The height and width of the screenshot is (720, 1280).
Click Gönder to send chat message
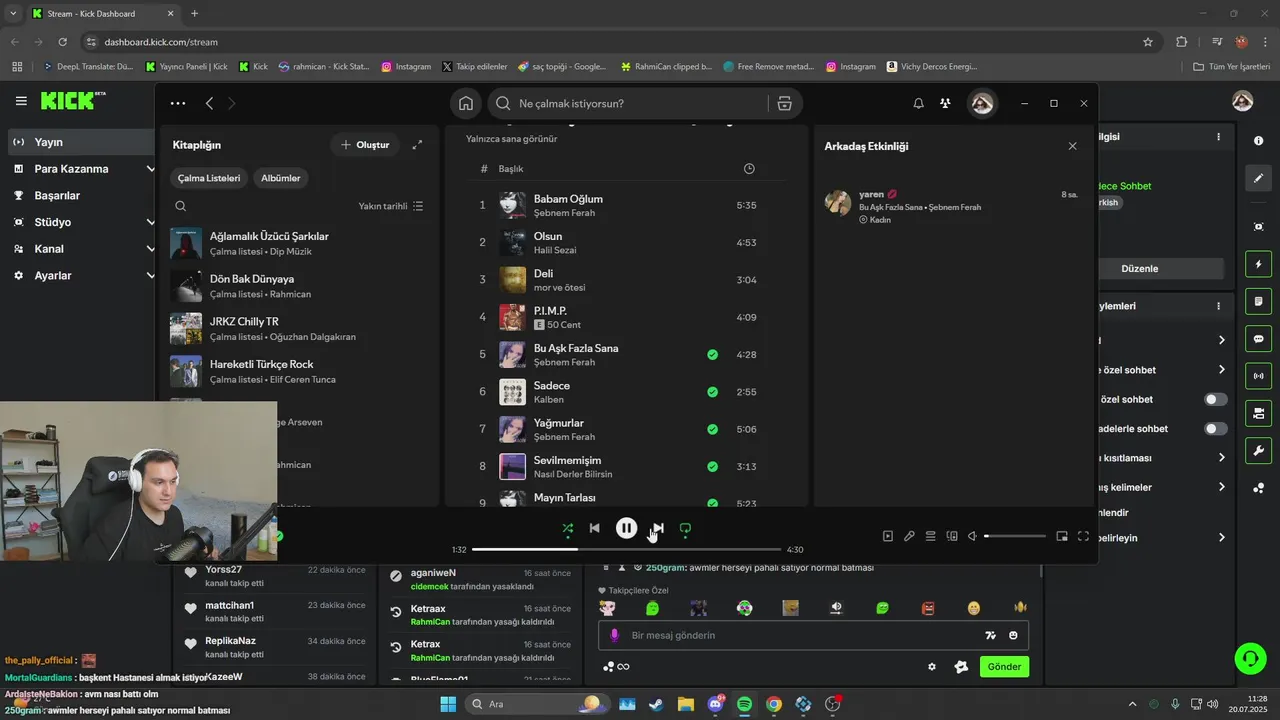pos(1004,667)
